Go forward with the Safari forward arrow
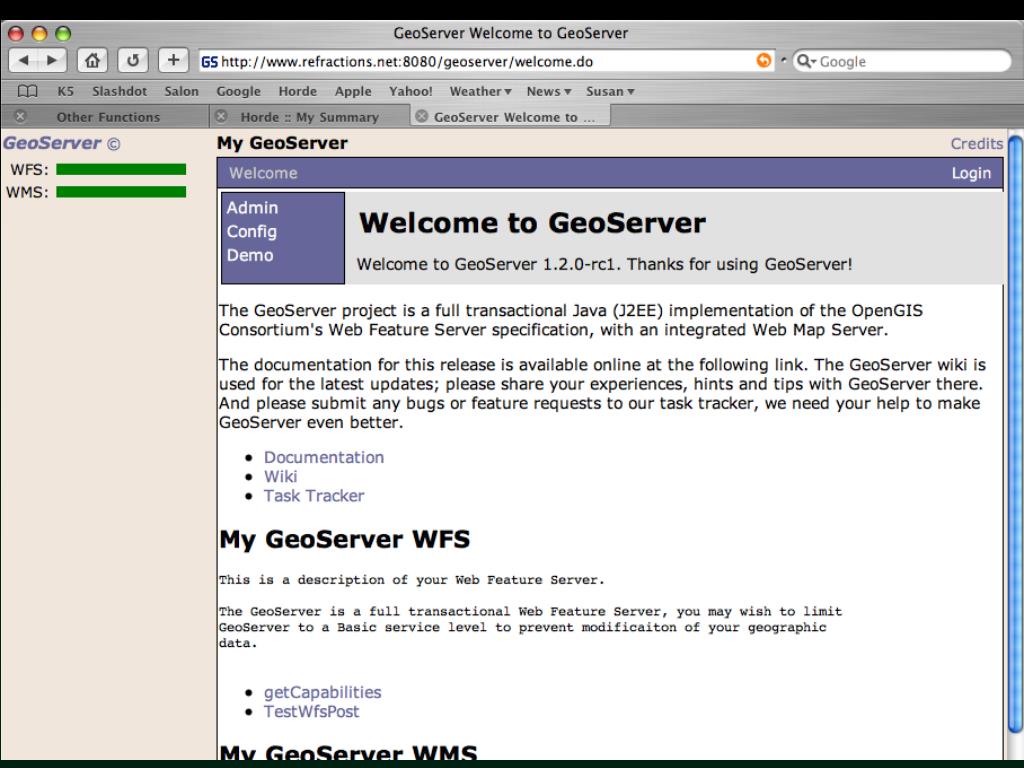Screen dimensions: 1024x768 52,61
